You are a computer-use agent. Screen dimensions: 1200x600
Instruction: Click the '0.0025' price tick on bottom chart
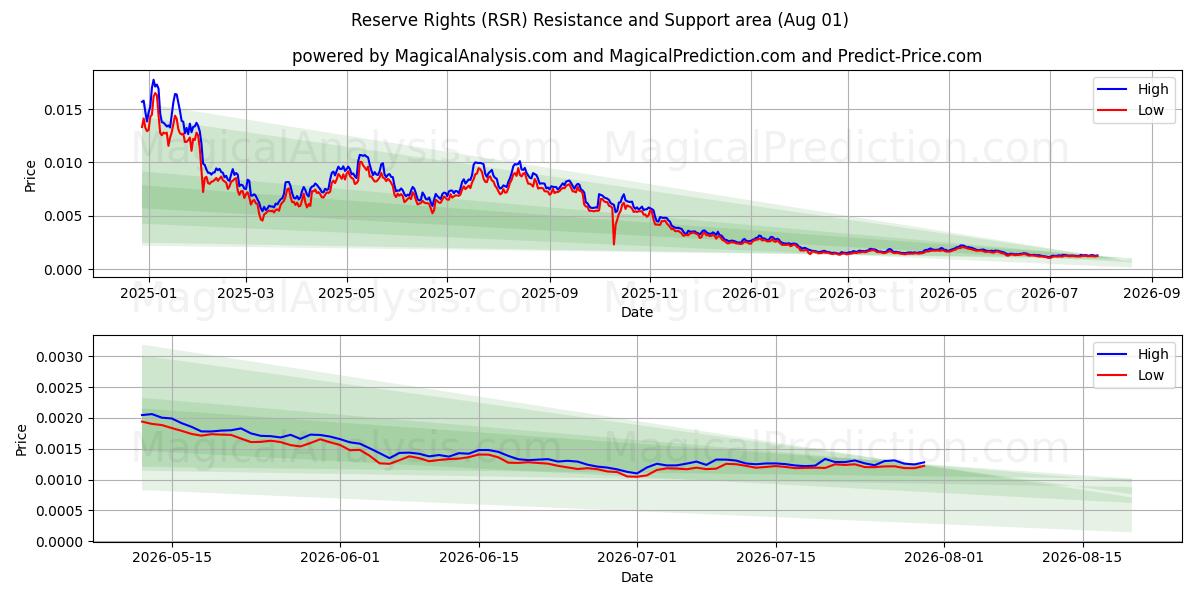62,388
